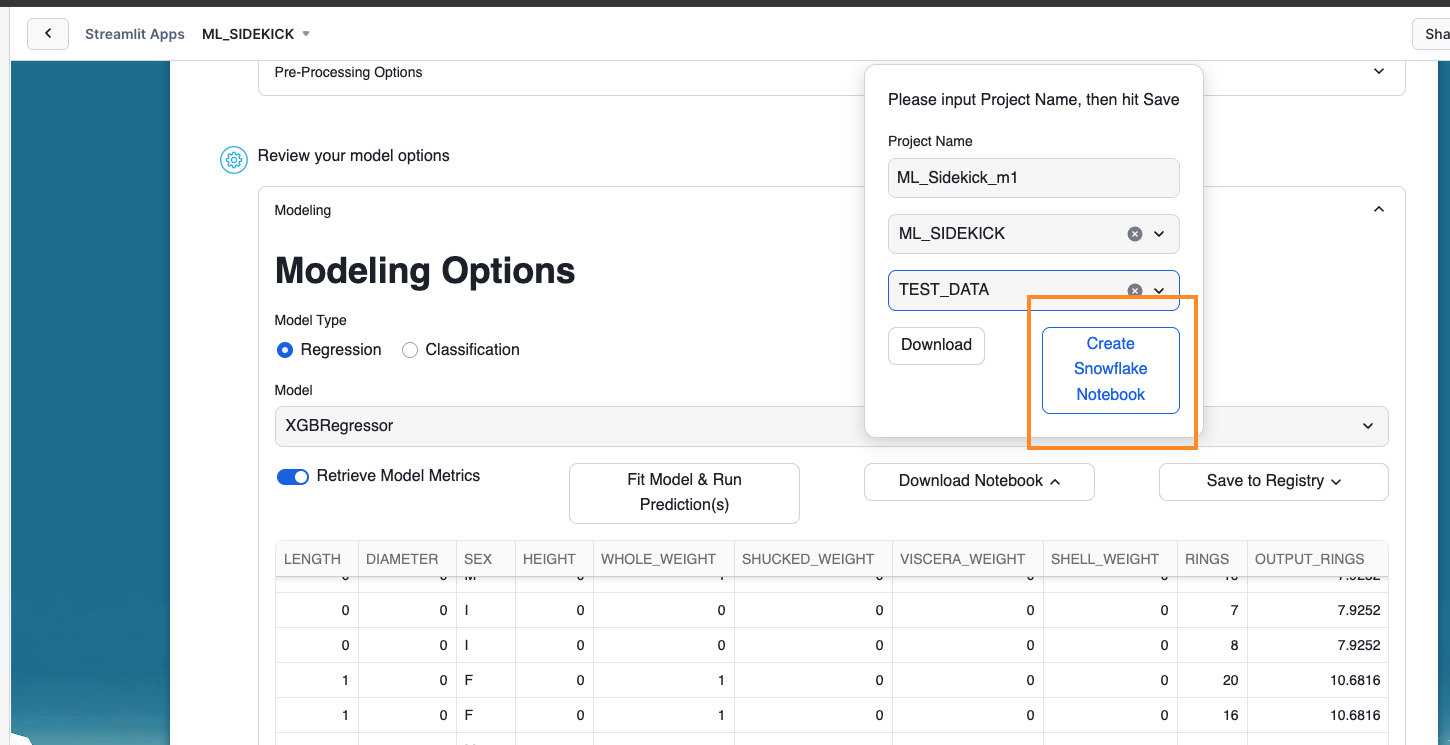Click the Download button

pos(936,345)
